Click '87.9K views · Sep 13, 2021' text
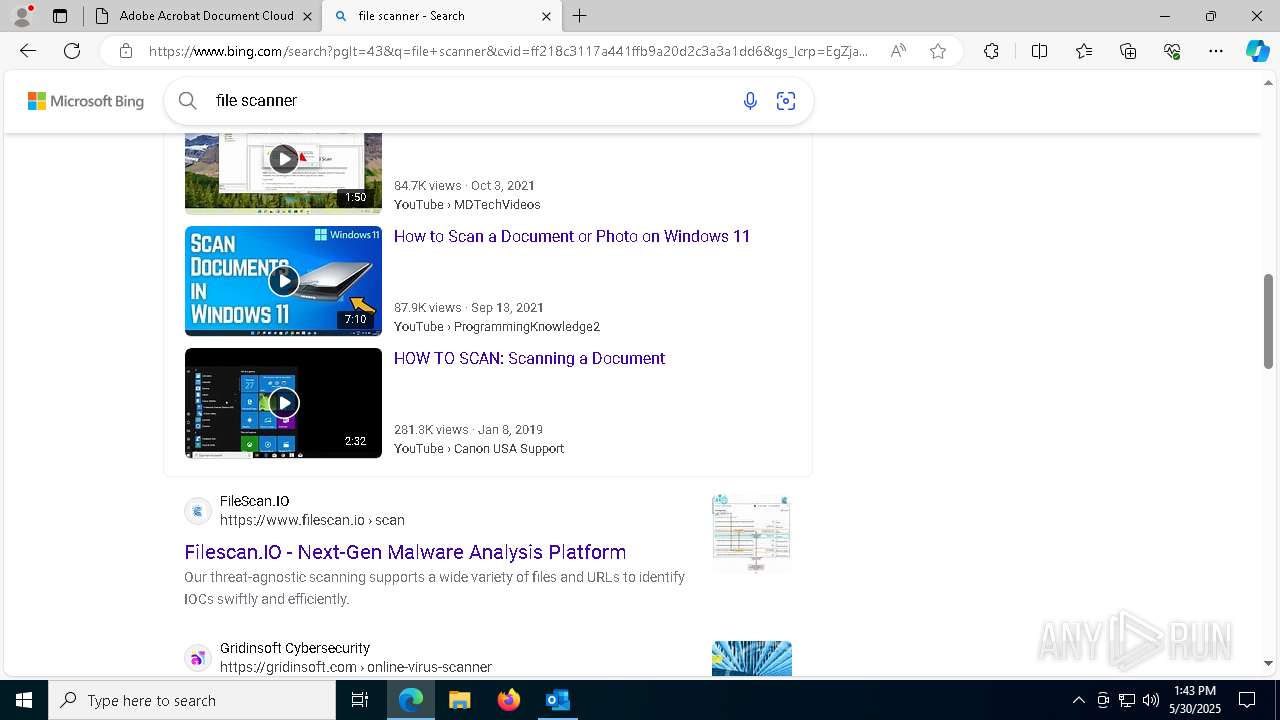The image size is (1280, 720). [469, 308]
